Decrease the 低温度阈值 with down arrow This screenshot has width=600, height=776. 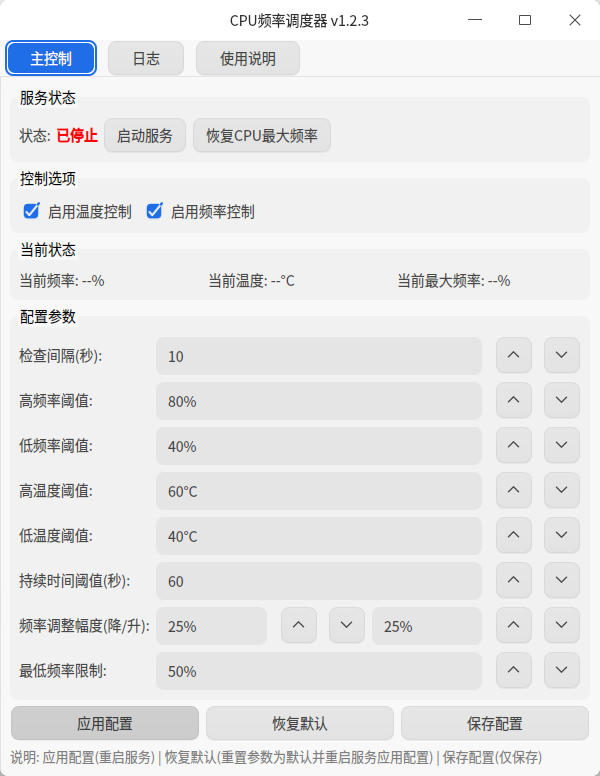tap(561, 535)
